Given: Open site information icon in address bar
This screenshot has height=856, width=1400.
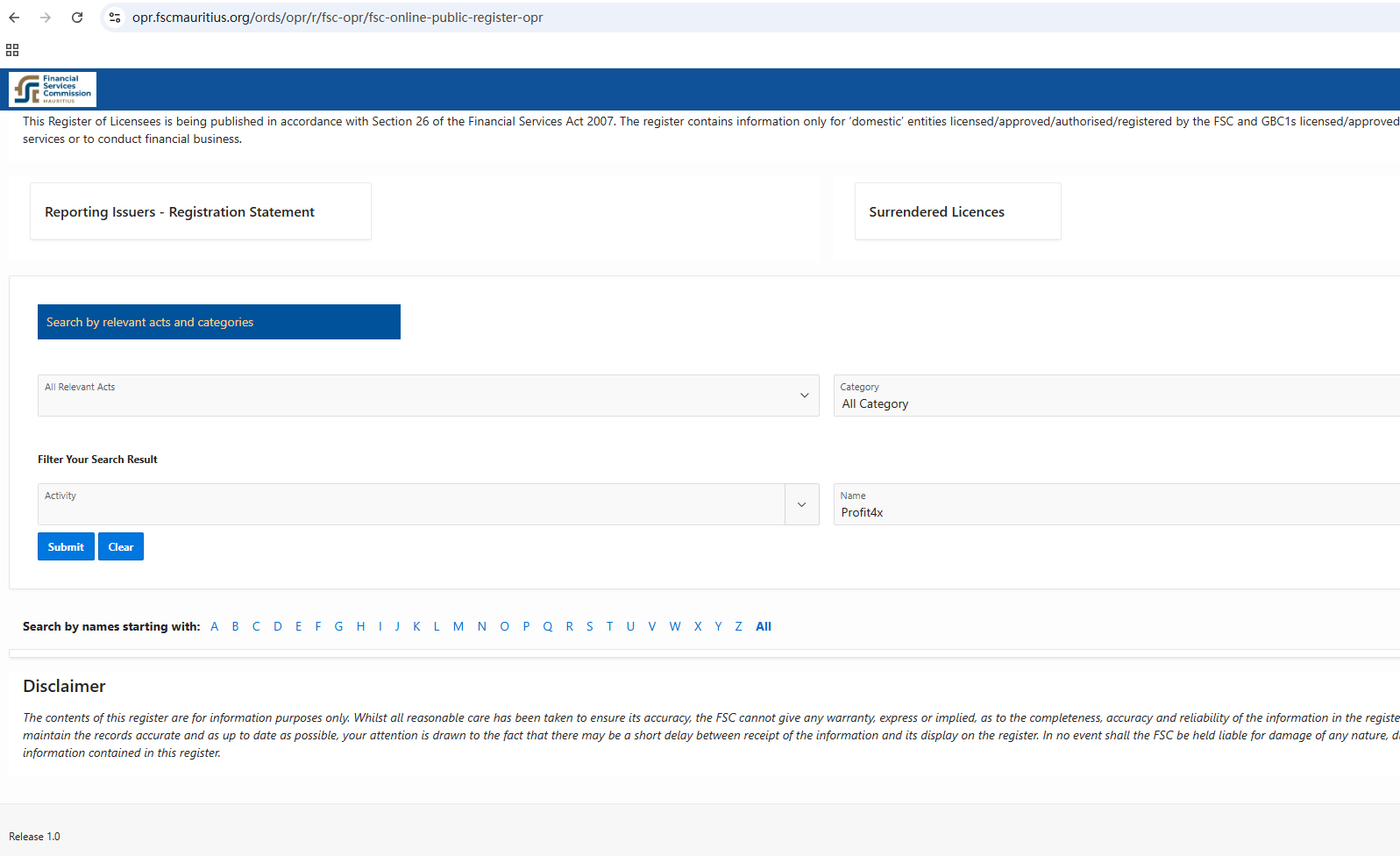Looking at the screenshot, I should (x=115, y=18).
